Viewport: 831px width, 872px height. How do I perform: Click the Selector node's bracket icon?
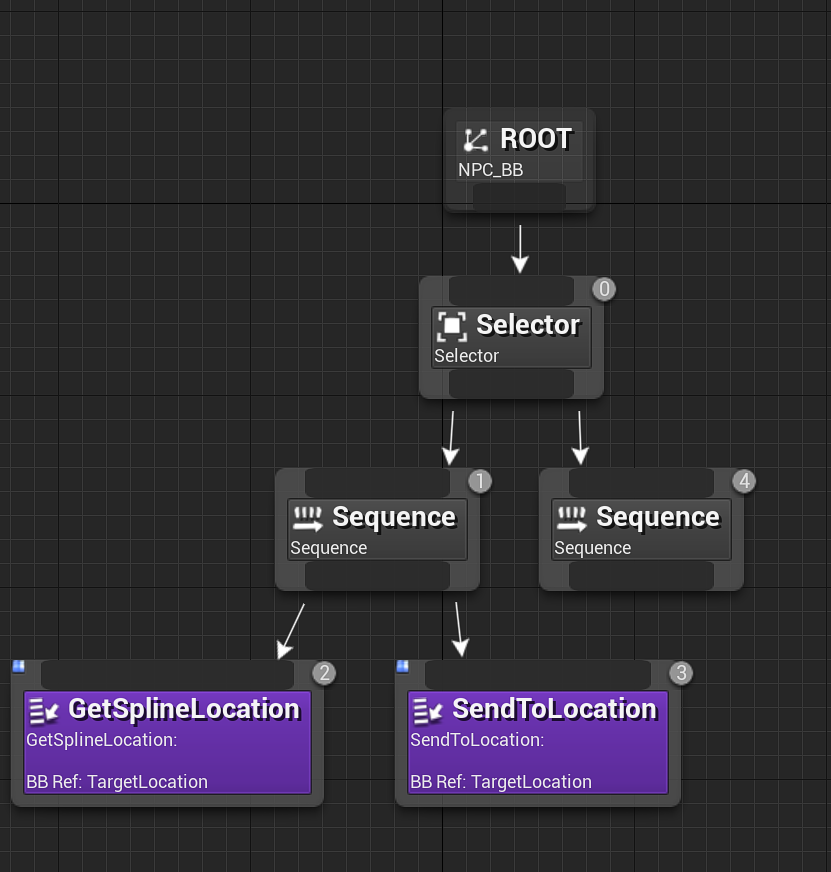[452, 325]
